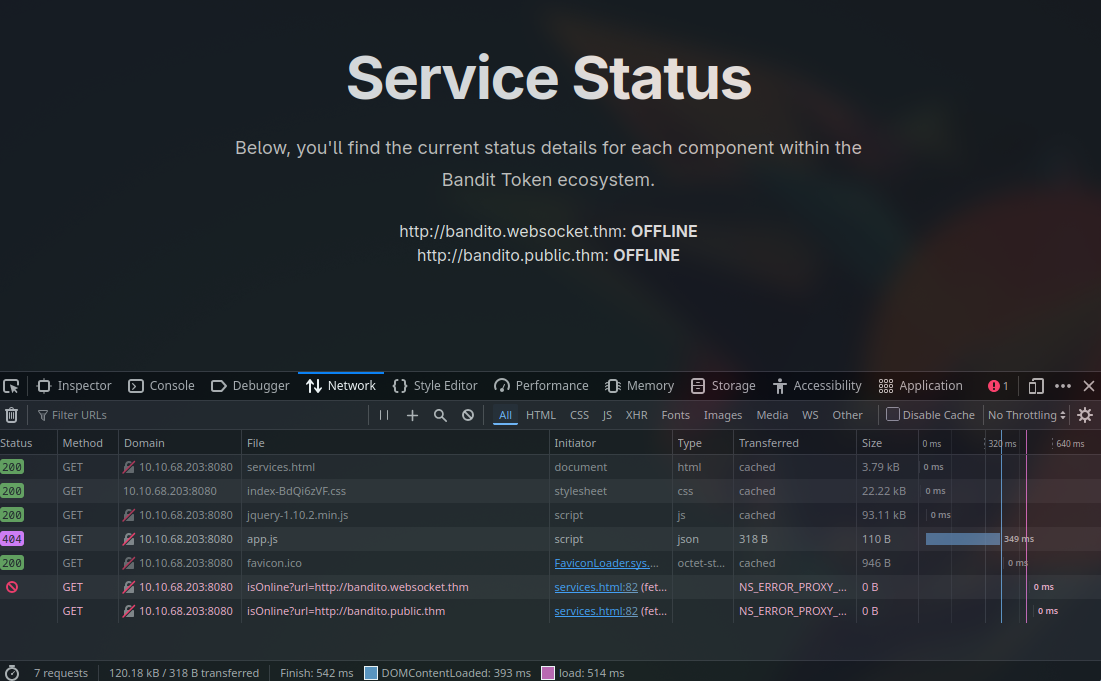Clear the network log with trash icon
This screenshot has width=1101, height=681.
click(x=11, y=415)
